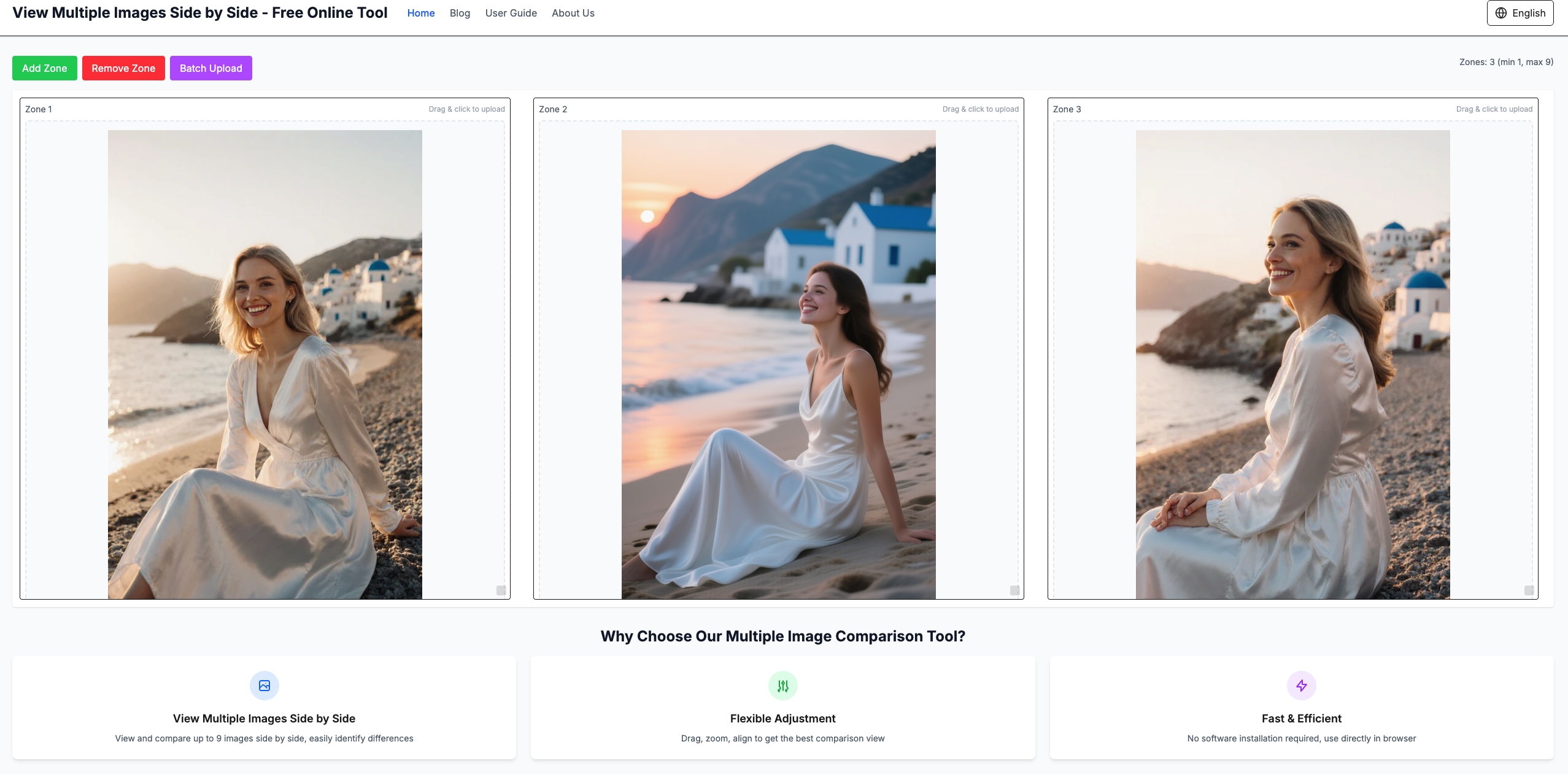Click the Remove Zone button

pos(123,68)
